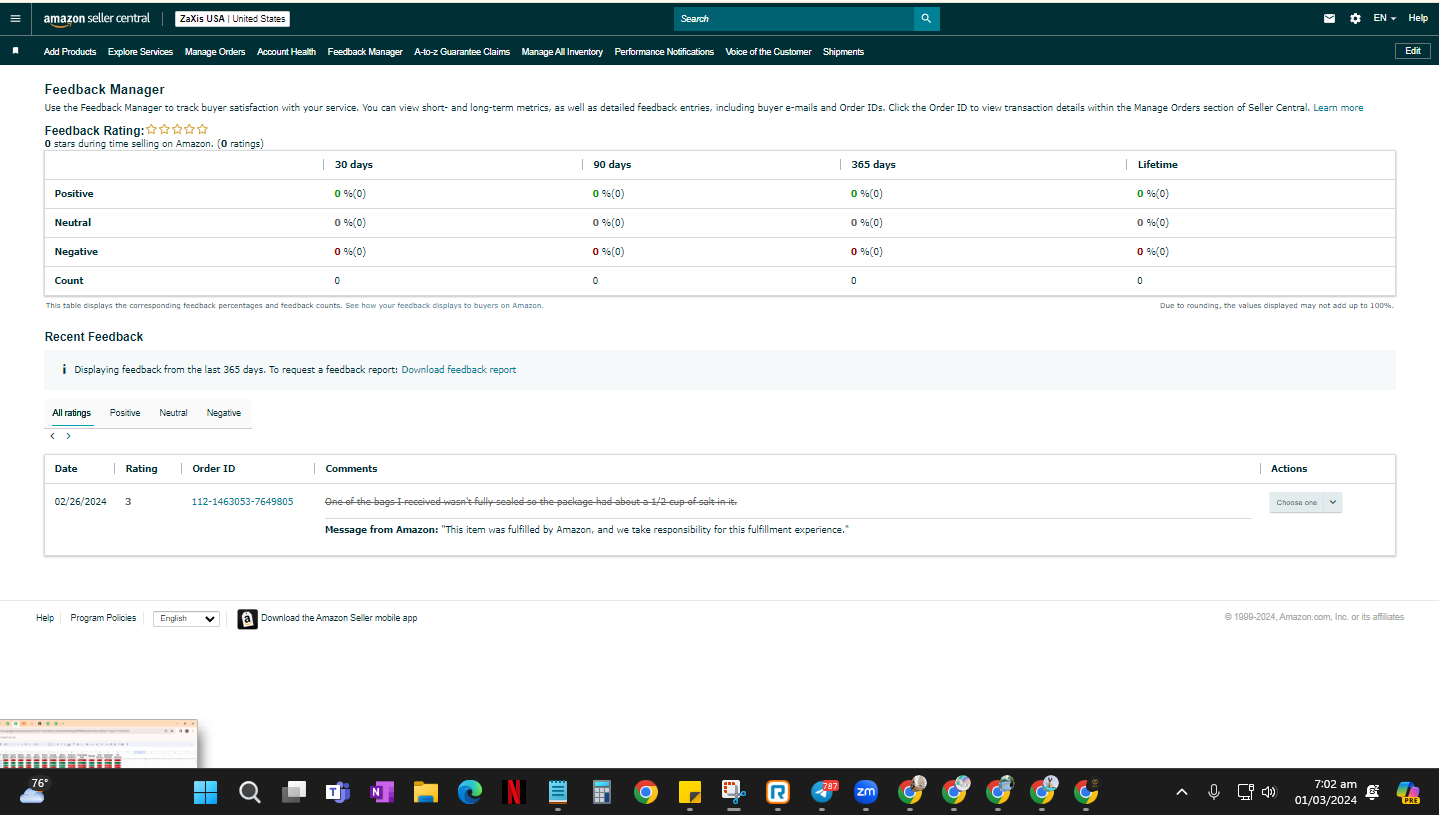Open Zoom from the taskbar
Image resolution: width=1439 pixels, height=815 pixels.
click(866, 793)
